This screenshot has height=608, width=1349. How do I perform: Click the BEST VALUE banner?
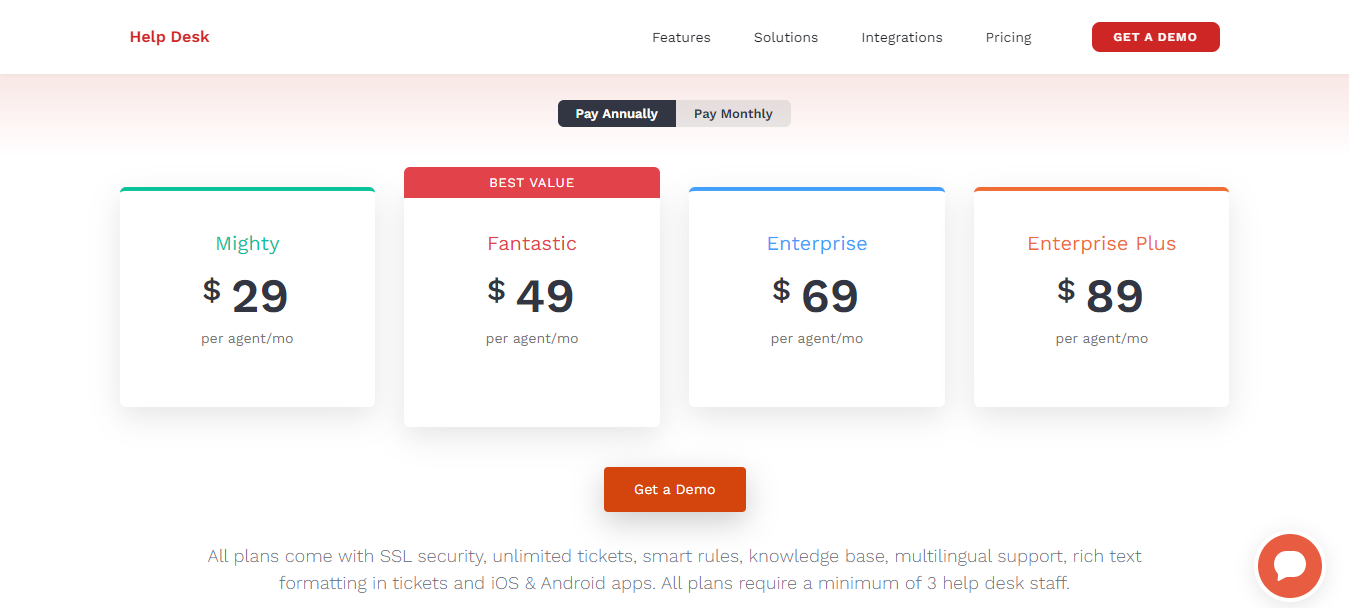(x=531, y=182)
